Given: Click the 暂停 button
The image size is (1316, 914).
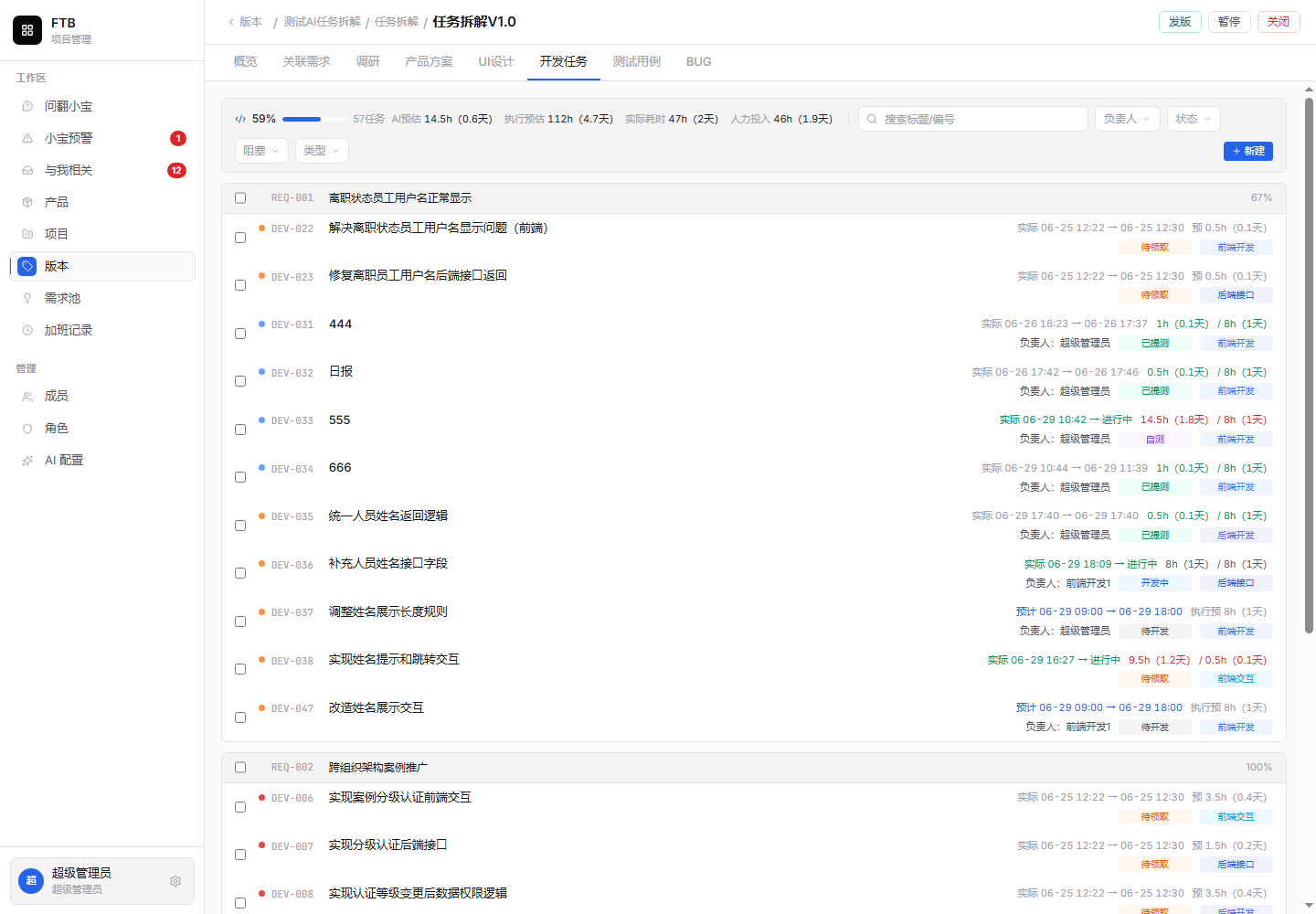Looking at the screenshot, I should pos(1229,22).
